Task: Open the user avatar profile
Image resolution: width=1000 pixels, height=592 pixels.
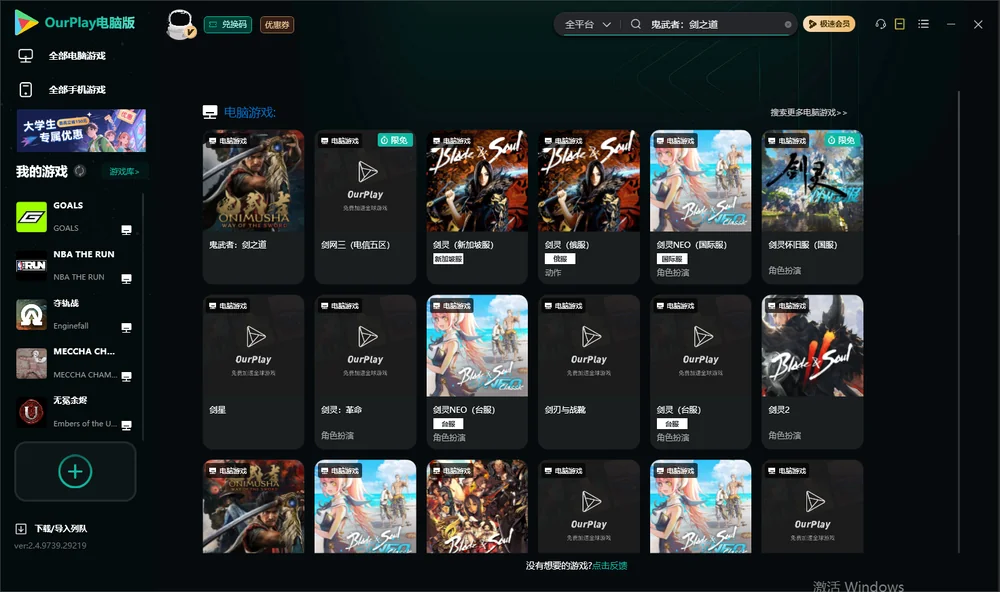Action: tap(180, 25)
